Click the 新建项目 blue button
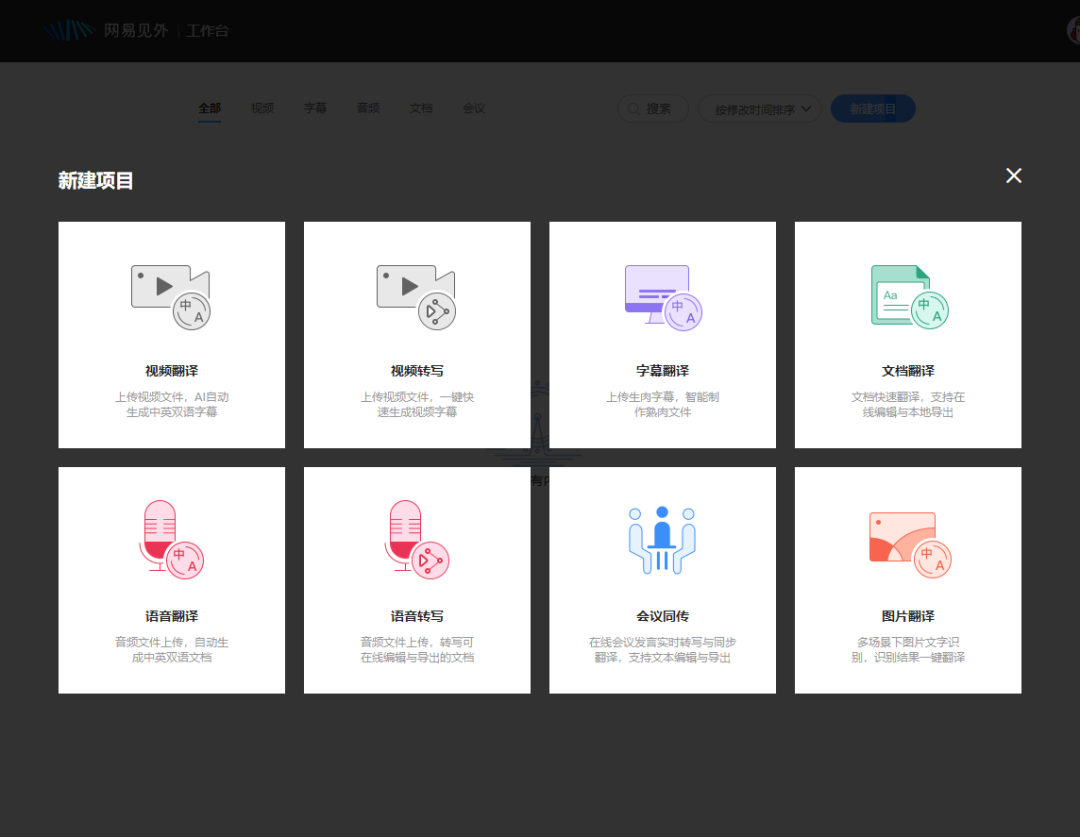 (873, 109)
